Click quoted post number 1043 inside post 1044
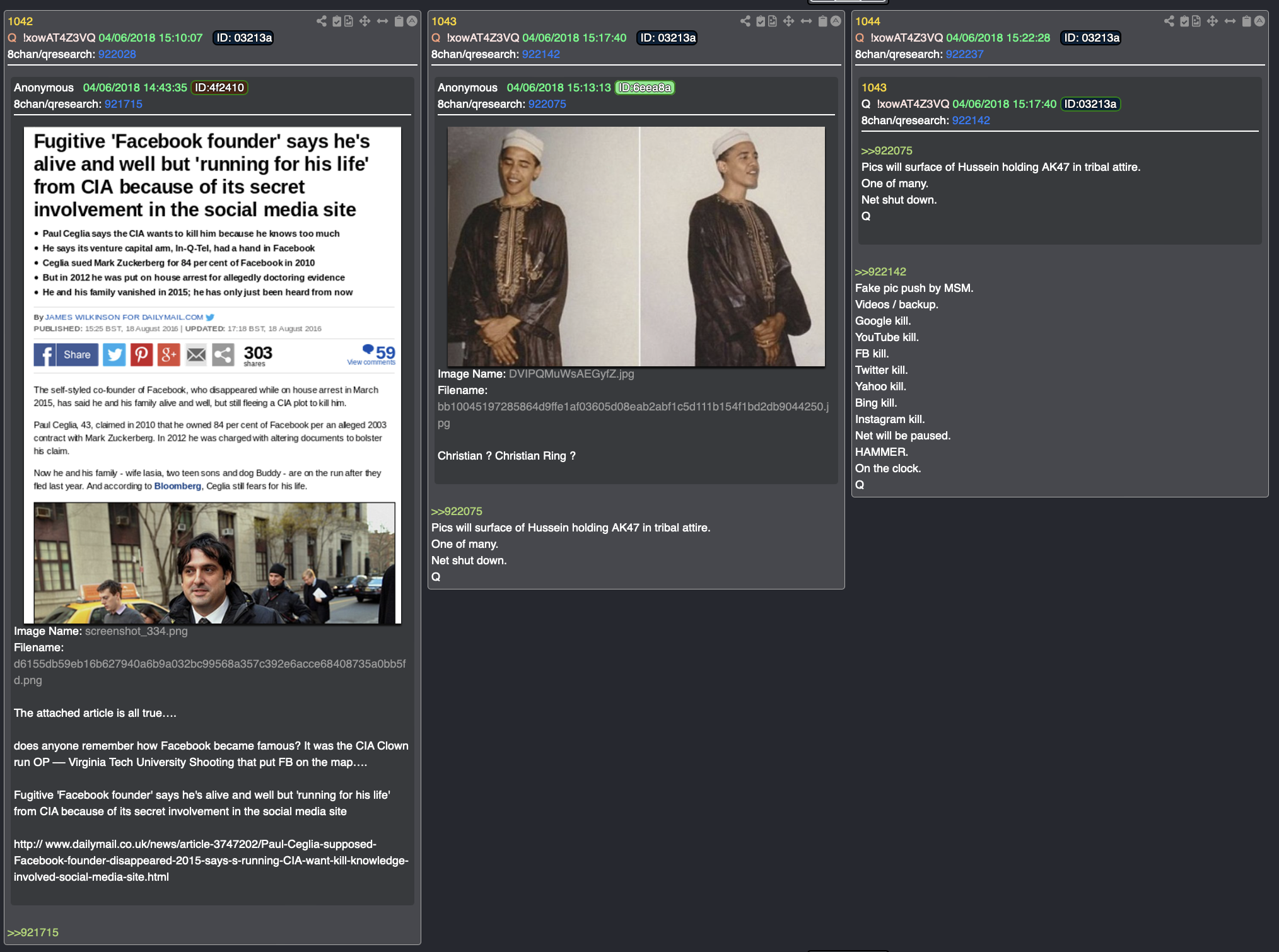1279x952 pixels. click(x=874, y=88)
